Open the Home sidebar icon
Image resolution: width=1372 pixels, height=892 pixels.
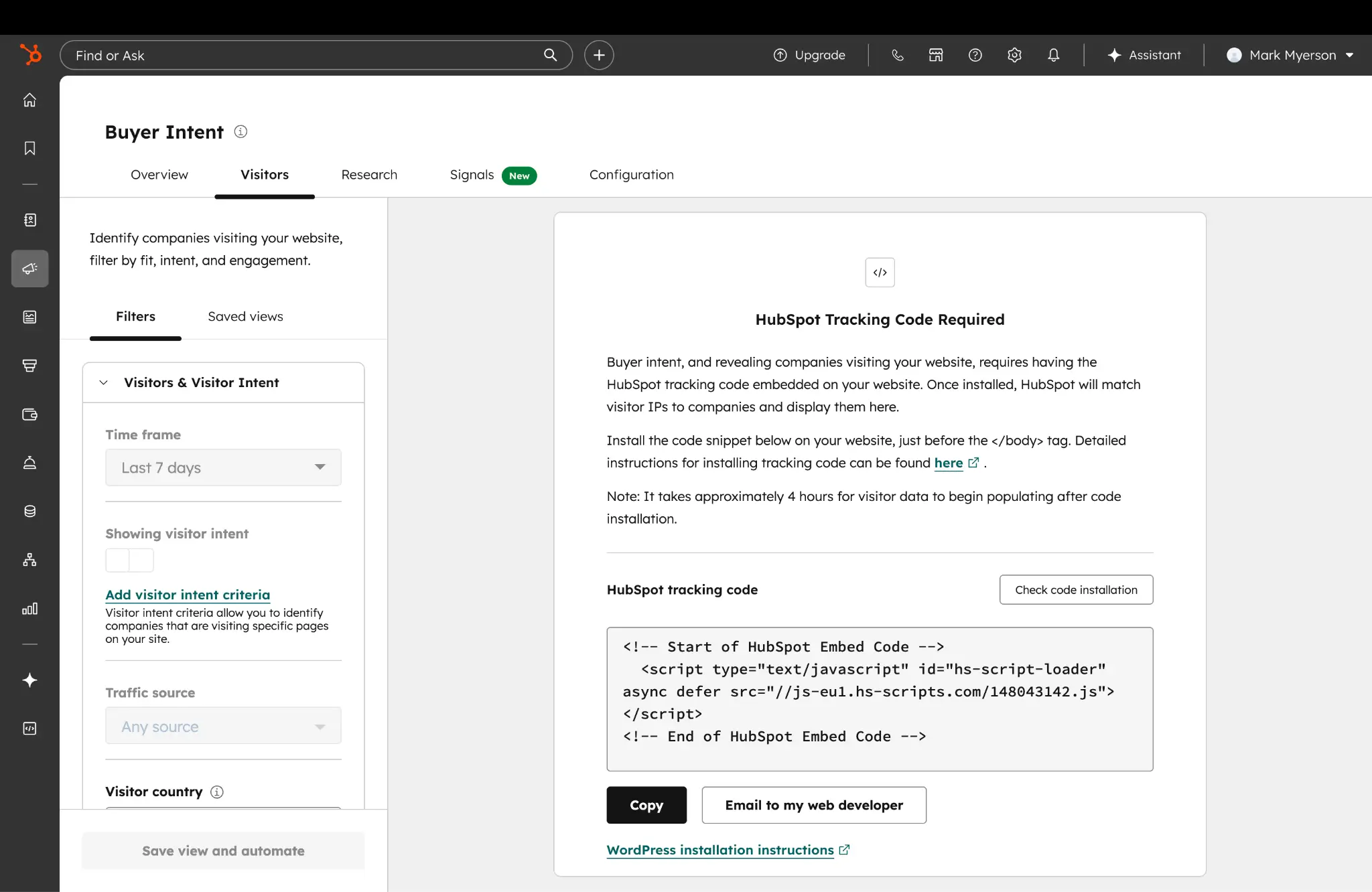pos(29,99)
